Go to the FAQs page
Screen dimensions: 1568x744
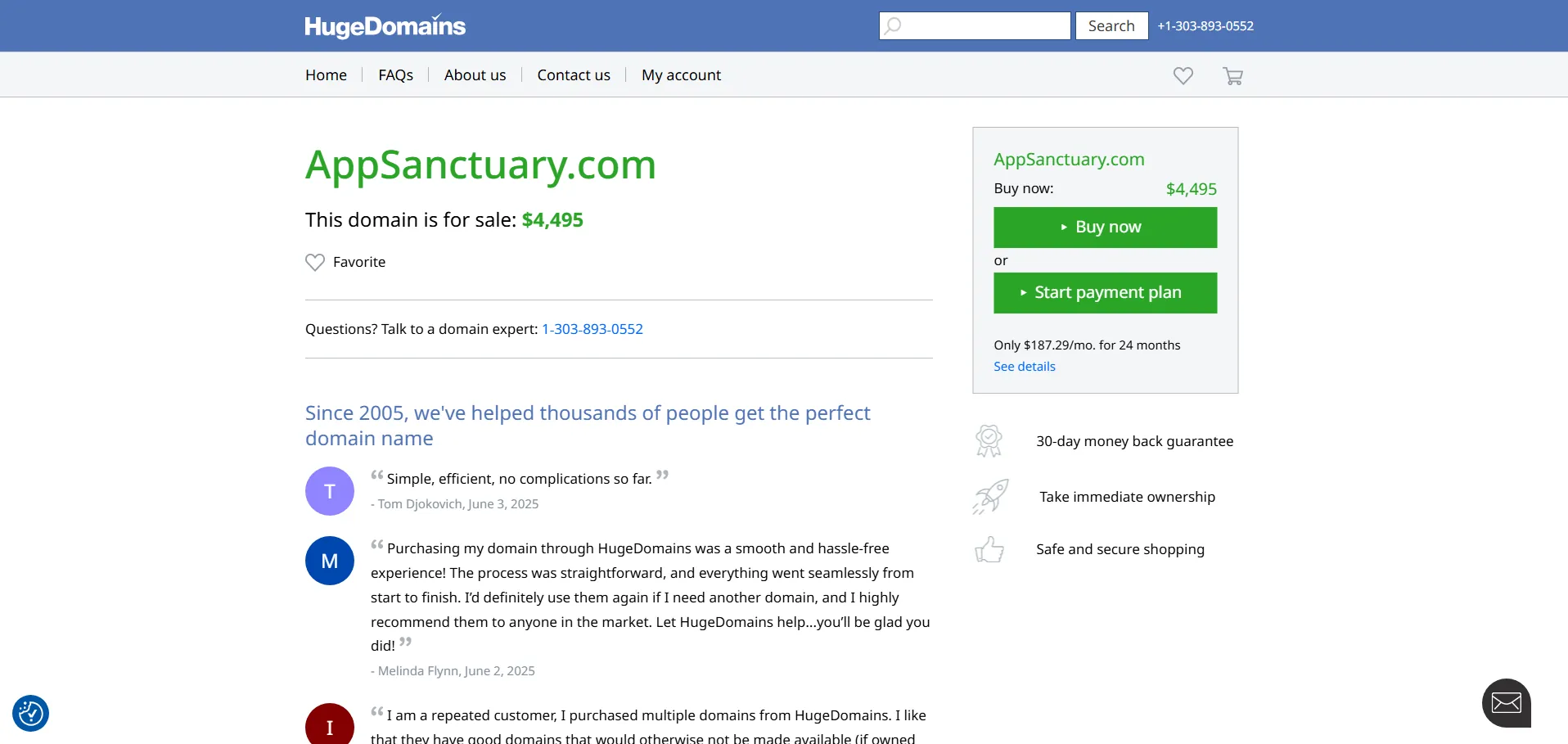[395, 75]
